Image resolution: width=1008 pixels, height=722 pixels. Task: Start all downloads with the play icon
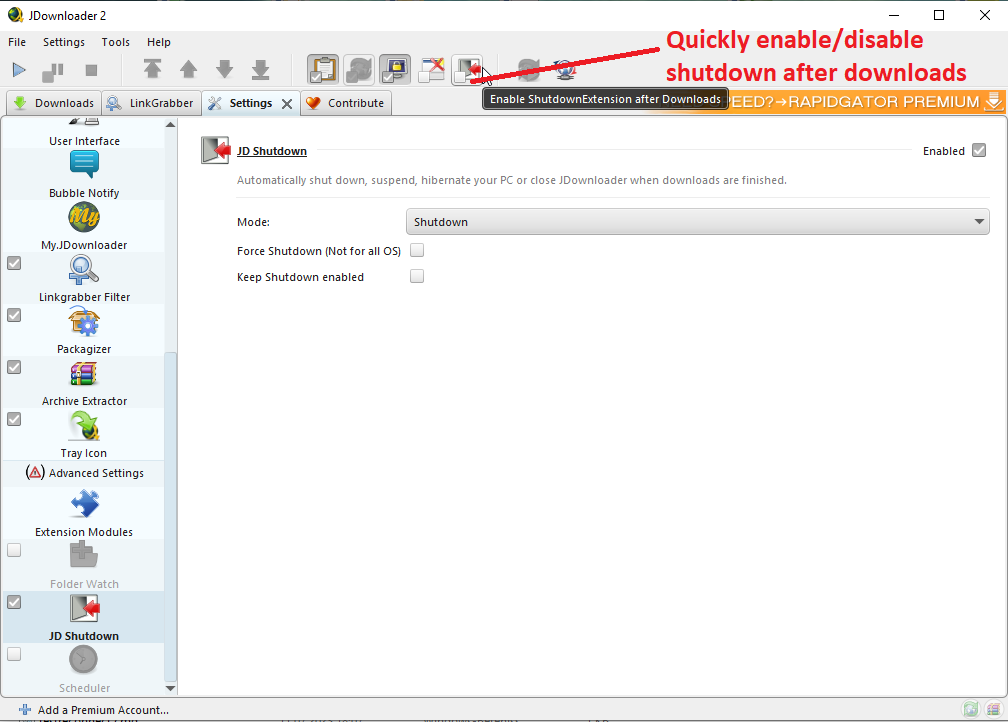pos(19,70)
